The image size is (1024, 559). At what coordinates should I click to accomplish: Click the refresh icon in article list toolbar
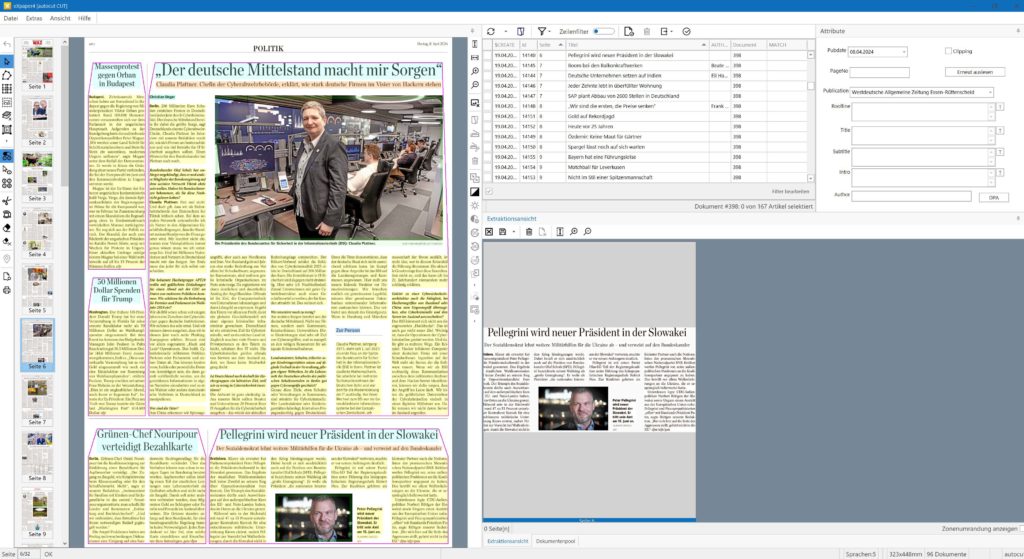(x=490, y=32)
